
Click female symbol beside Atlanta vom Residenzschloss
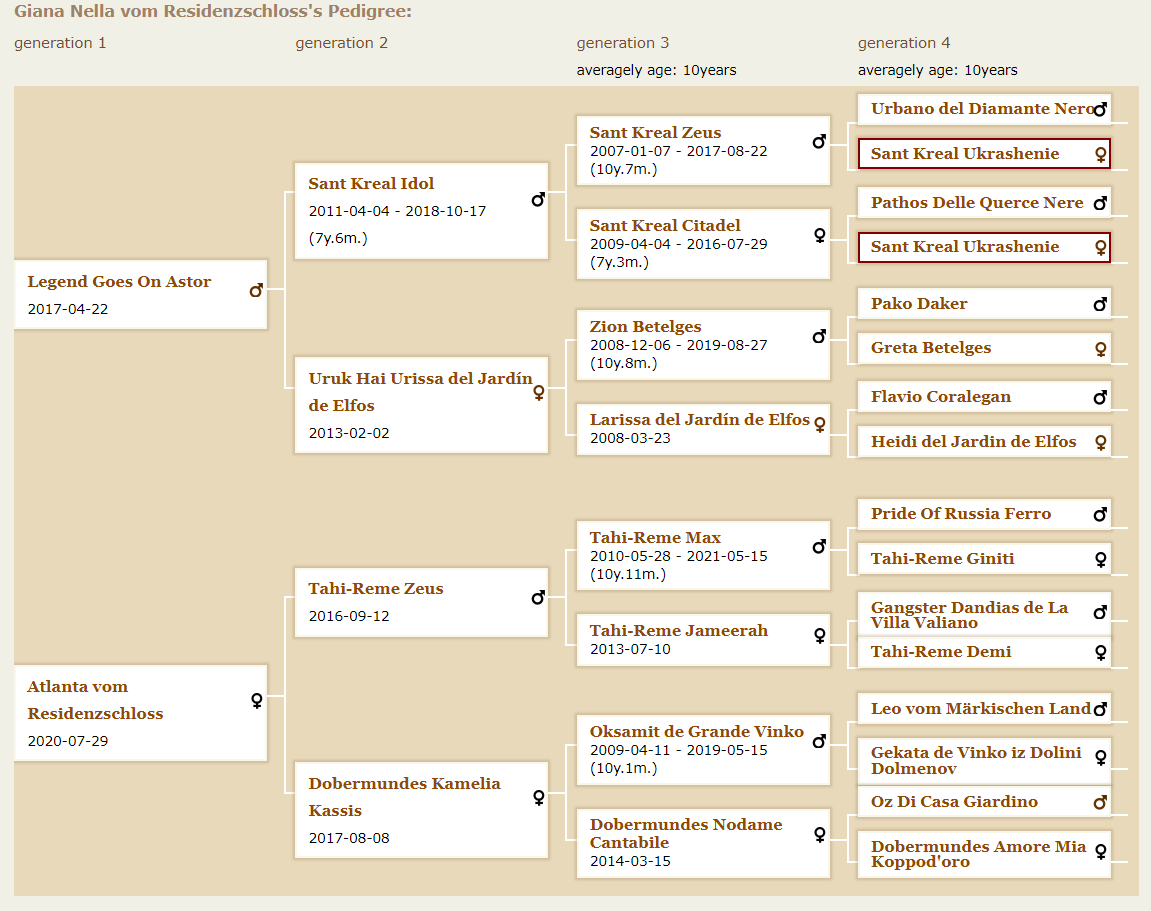(x=256, y=700)
